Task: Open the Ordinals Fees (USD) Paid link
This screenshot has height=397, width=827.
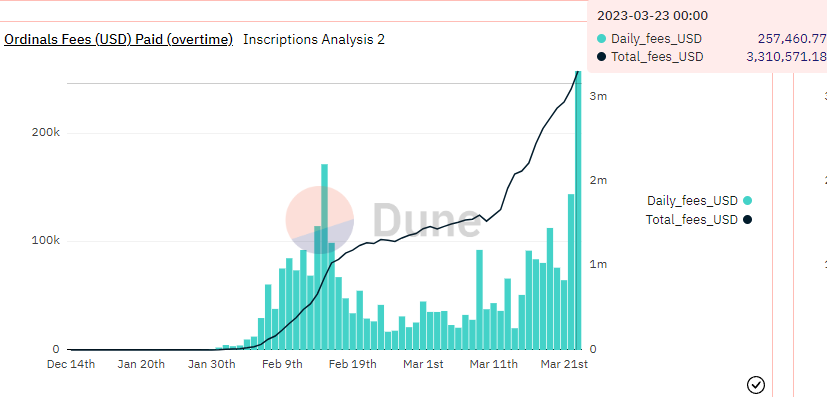Action: point(118,40)
